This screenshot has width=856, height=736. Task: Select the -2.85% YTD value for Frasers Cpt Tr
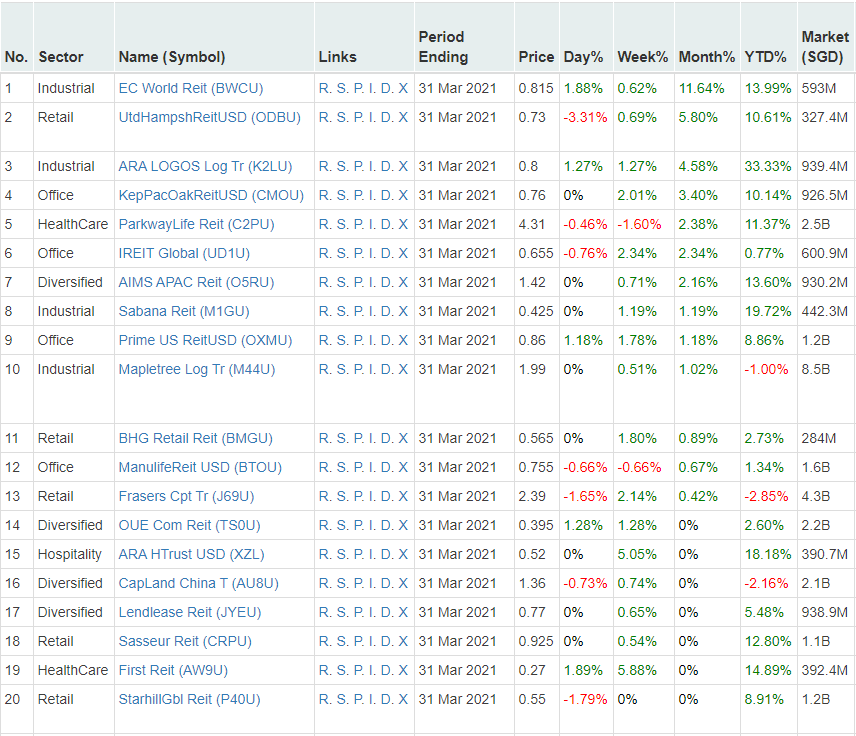(x=766, y=496)
